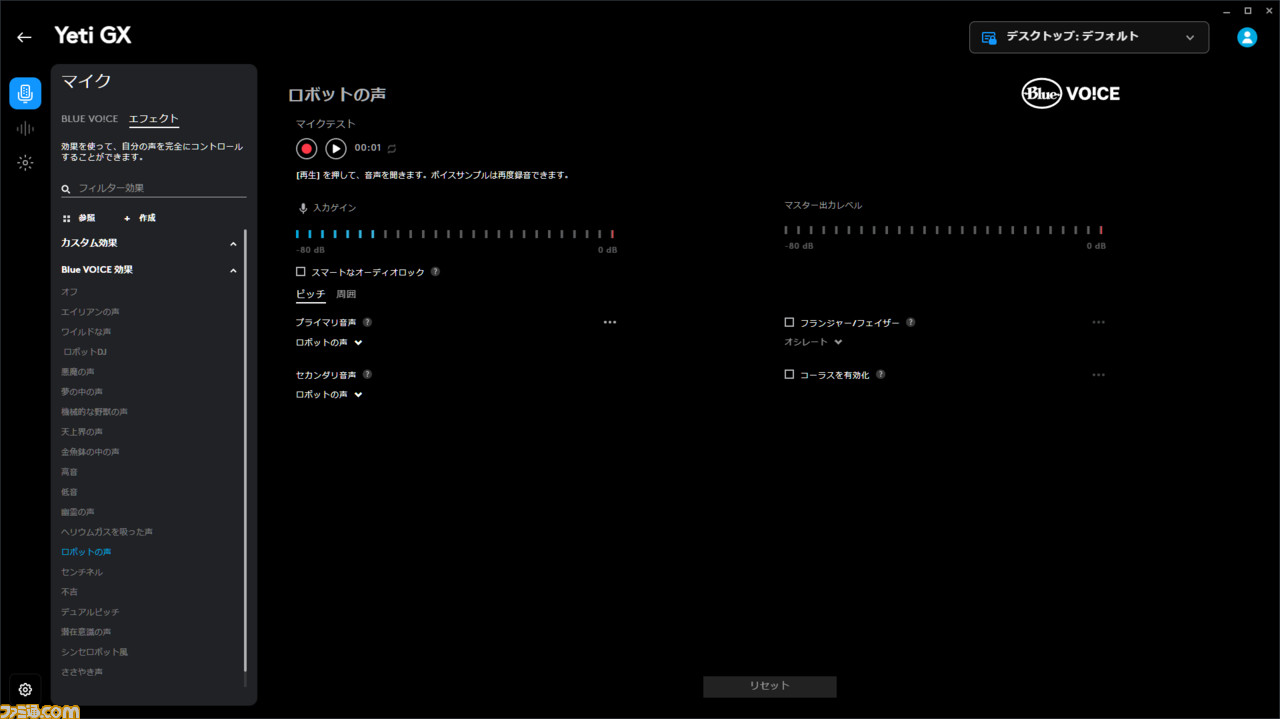The width and height of the screenshot is (1280, 719).
Task: Adjust the 入力ゲイン level slider
Action: click(x=455, y=234)
